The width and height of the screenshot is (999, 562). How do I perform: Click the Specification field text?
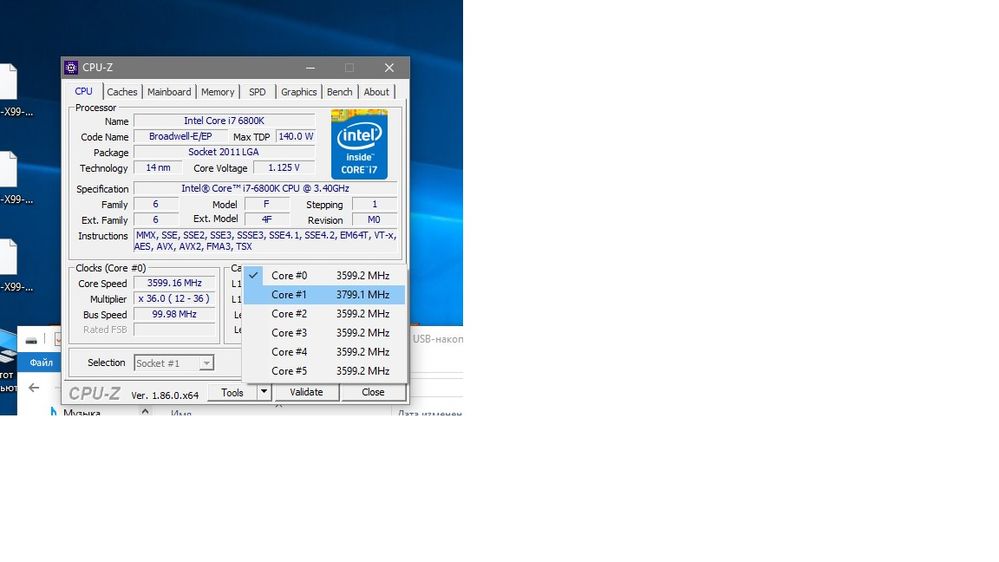265,189
